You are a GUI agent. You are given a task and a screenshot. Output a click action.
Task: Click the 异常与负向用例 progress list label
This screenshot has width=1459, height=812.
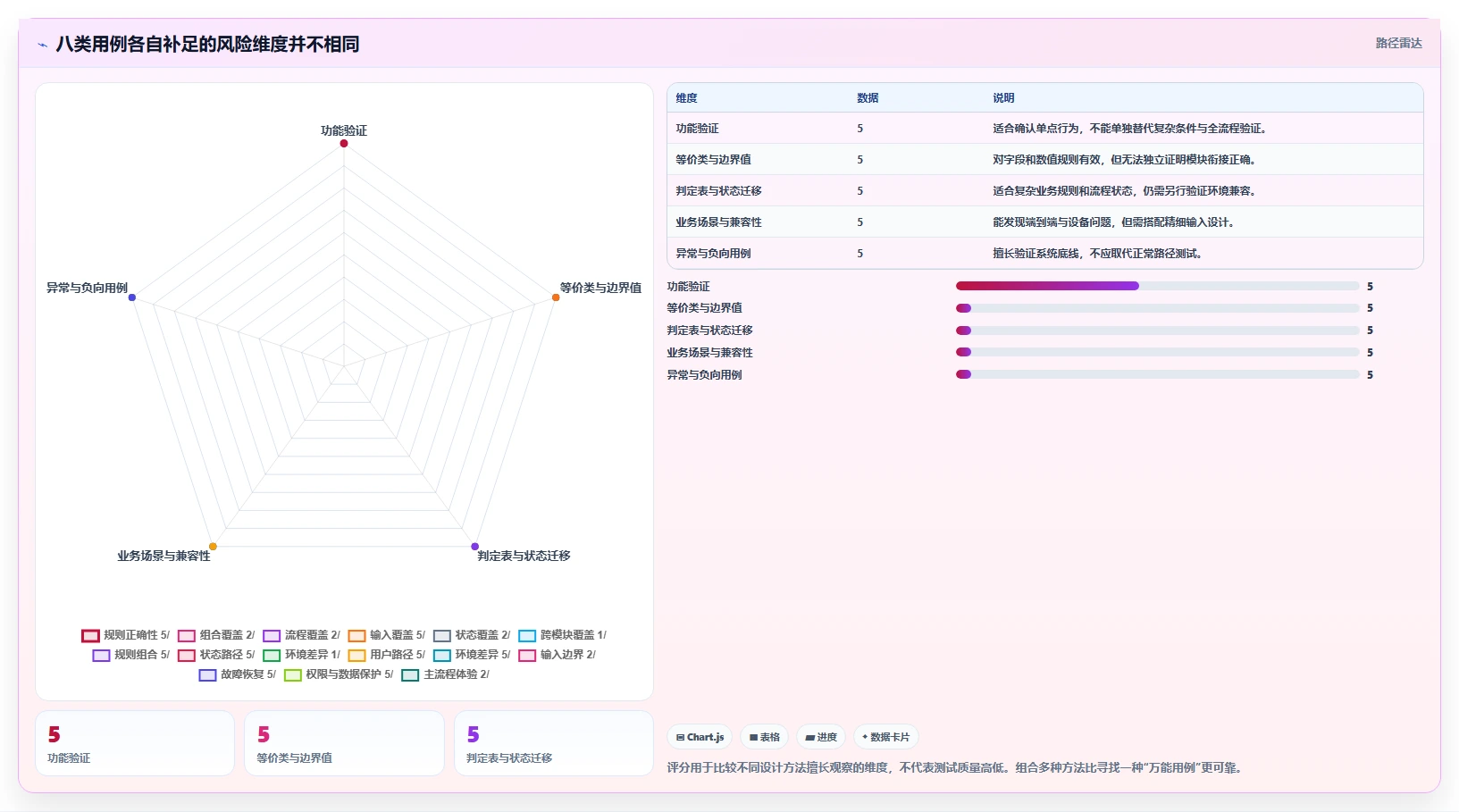[704, 375]
